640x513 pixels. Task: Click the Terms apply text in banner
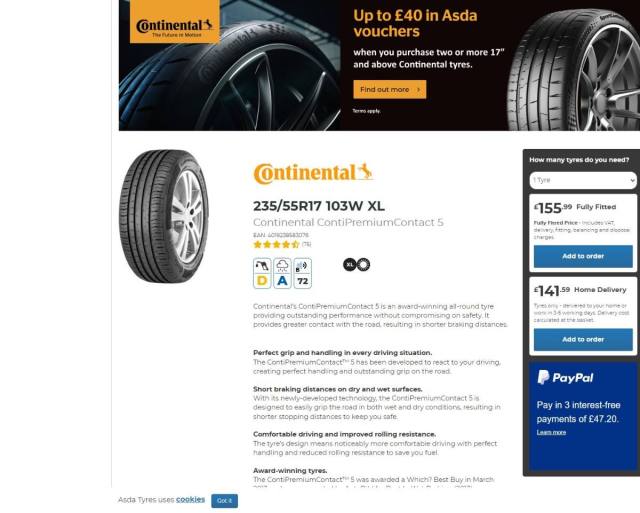[367, 111]
